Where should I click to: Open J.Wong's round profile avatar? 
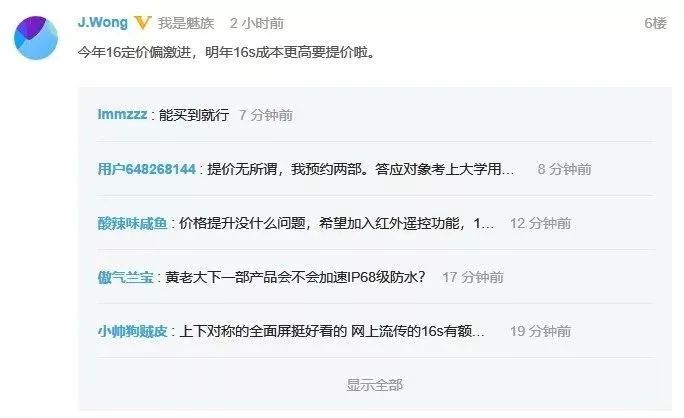coord(36,38)
